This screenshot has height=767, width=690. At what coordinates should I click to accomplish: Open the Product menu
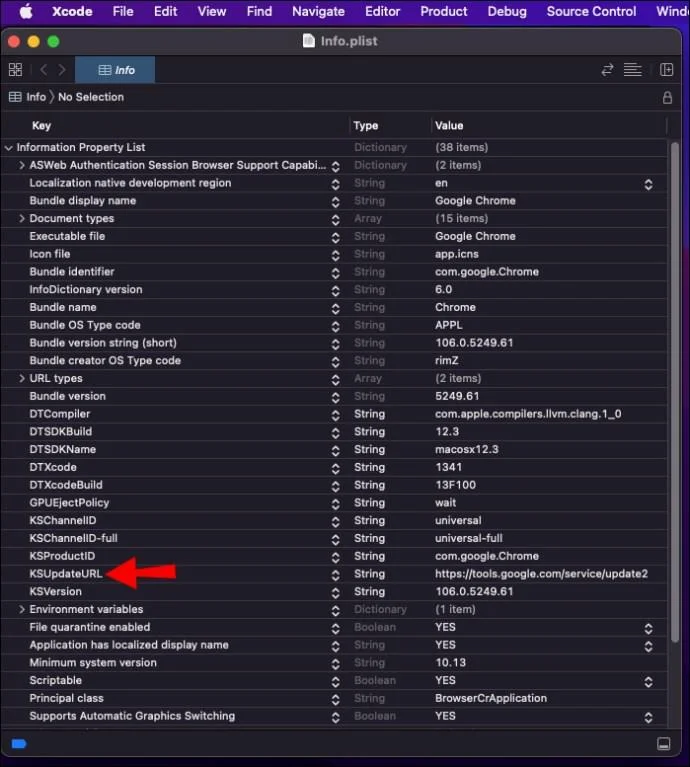[444, 11]
